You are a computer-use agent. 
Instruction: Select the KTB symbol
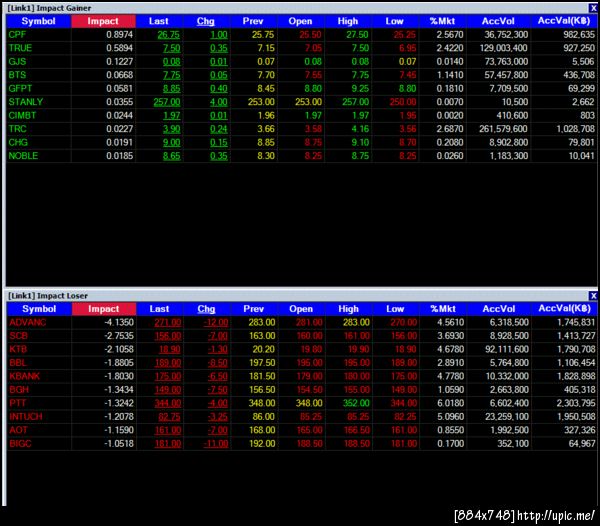[18, 349]
